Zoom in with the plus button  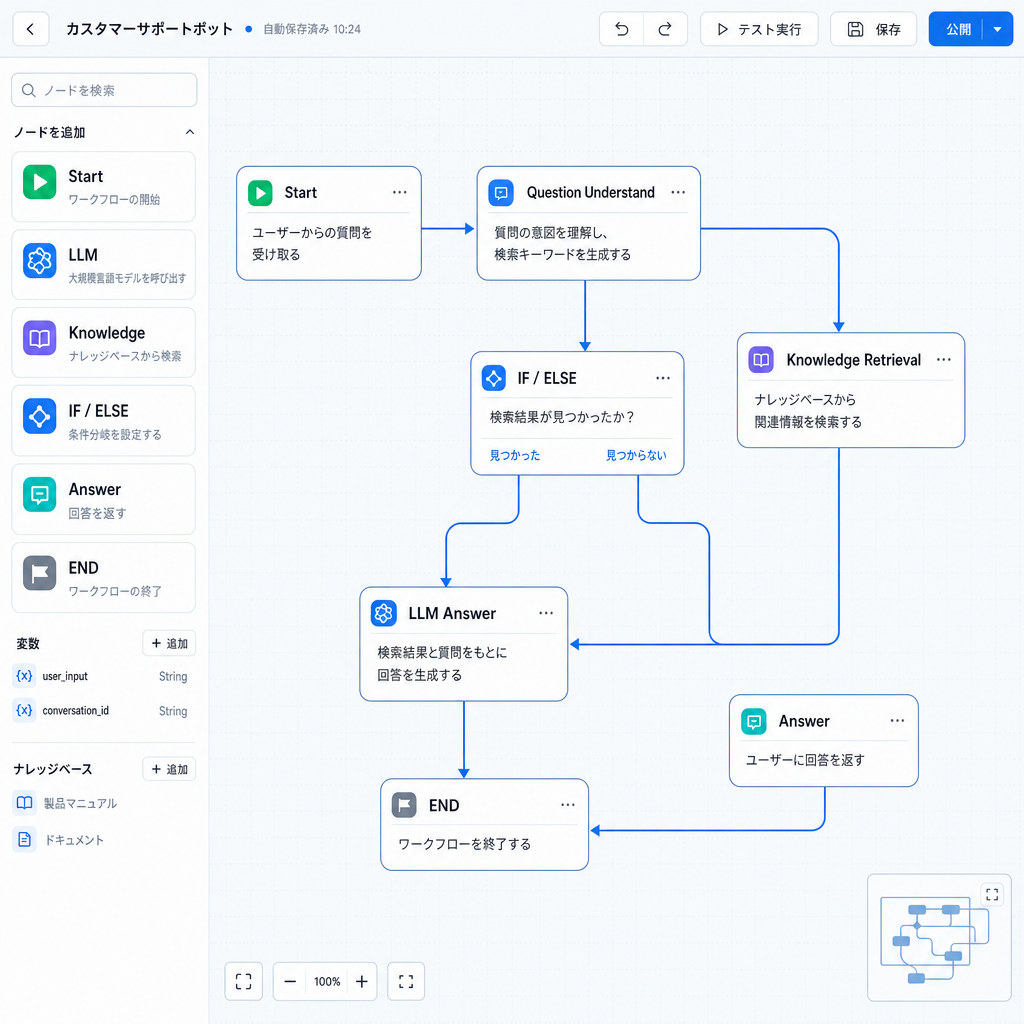click(362, 981)
